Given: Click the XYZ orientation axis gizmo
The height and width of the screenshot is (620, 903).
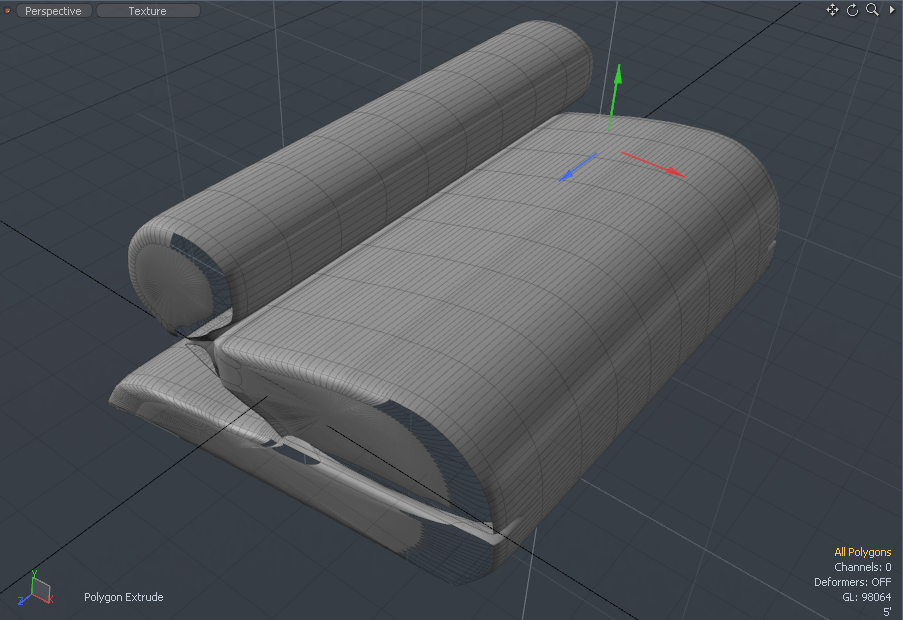Looking at the screenshot, I should click(x=35, y=588).
